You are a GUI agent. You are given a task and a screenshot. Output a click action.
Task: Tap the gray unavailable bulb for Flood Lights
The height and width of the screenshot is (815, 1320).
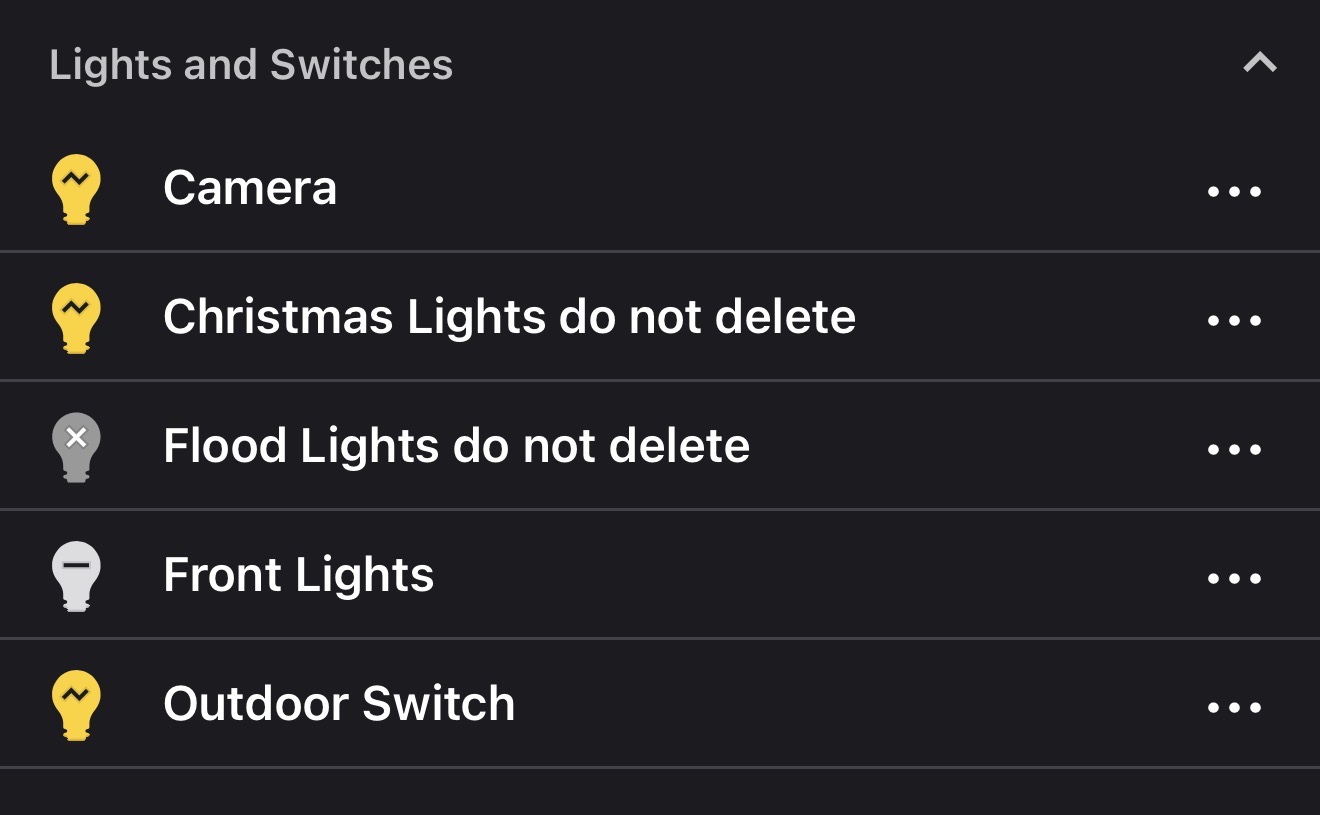point(76,447)
